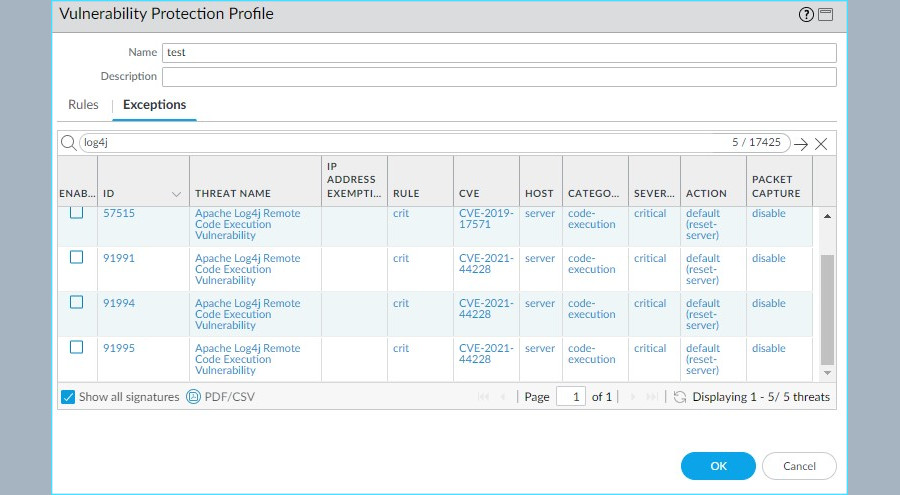Click the PDF/CSV export link
The height and width of the screenshot is (495, 900).
[230, 397]
